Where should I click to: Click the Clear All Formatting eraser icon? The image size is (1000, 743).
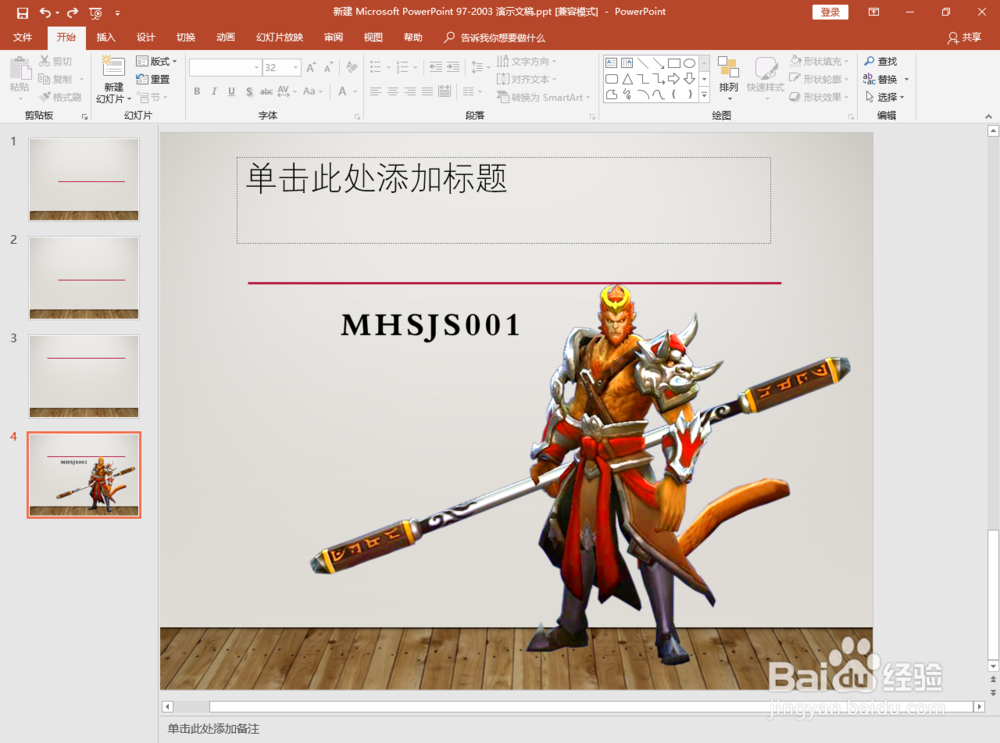click(x=351, y=67)
